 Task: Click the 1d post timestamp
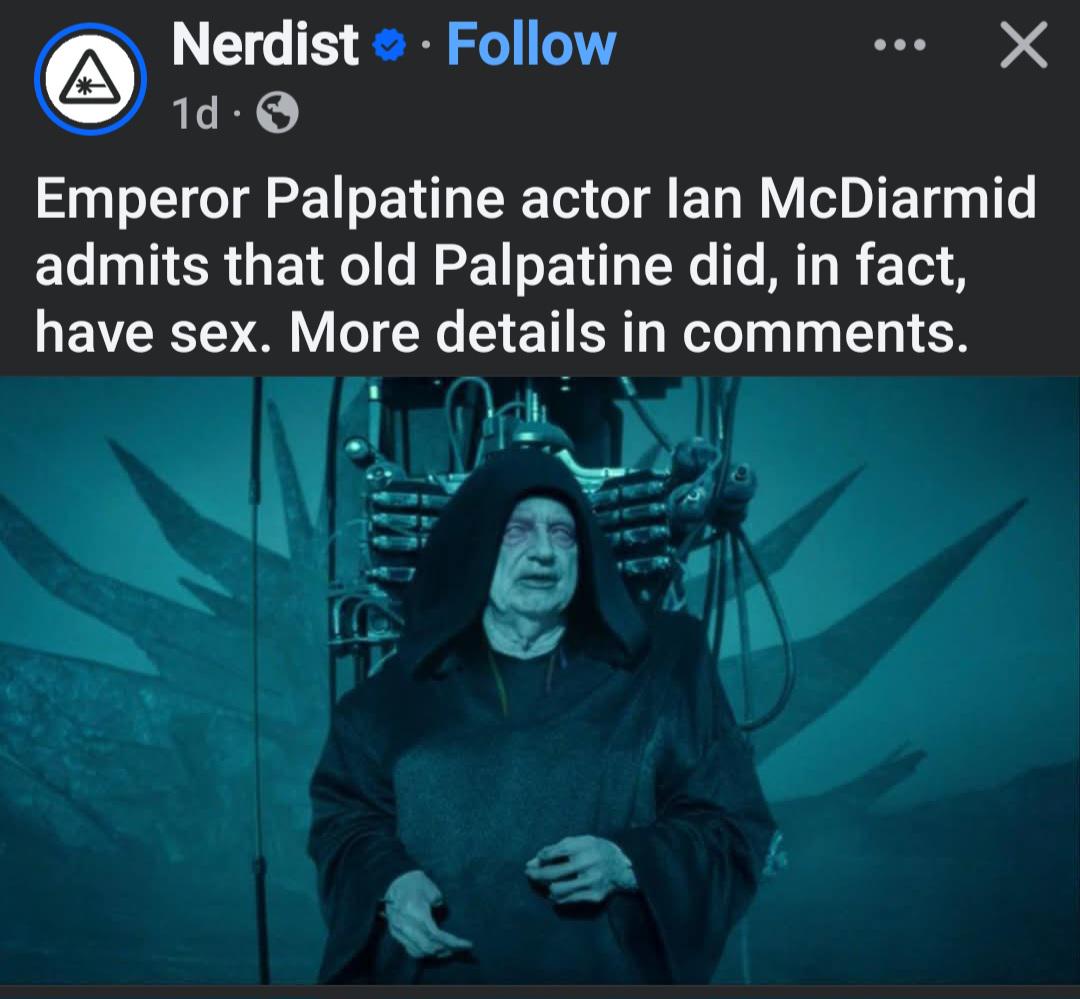pyautogui.click(x=195, y=113)
